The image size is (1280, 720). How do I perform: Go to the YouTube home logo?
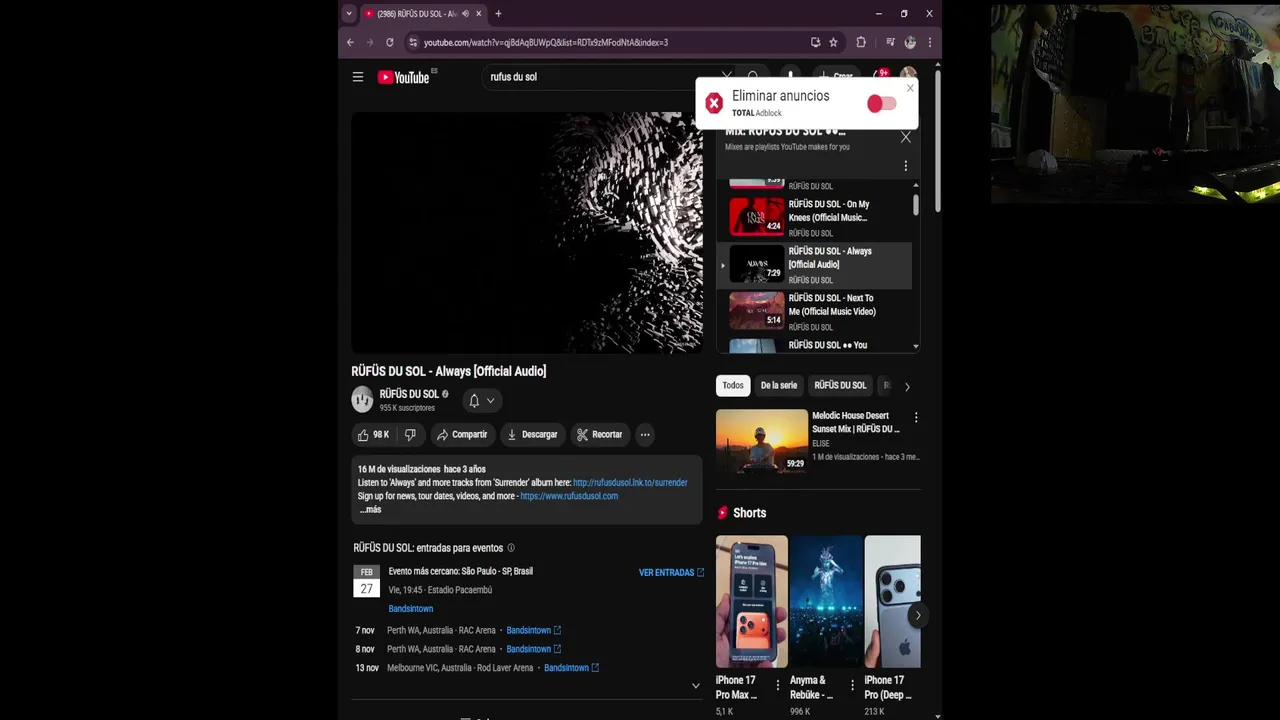click(403, 77)
